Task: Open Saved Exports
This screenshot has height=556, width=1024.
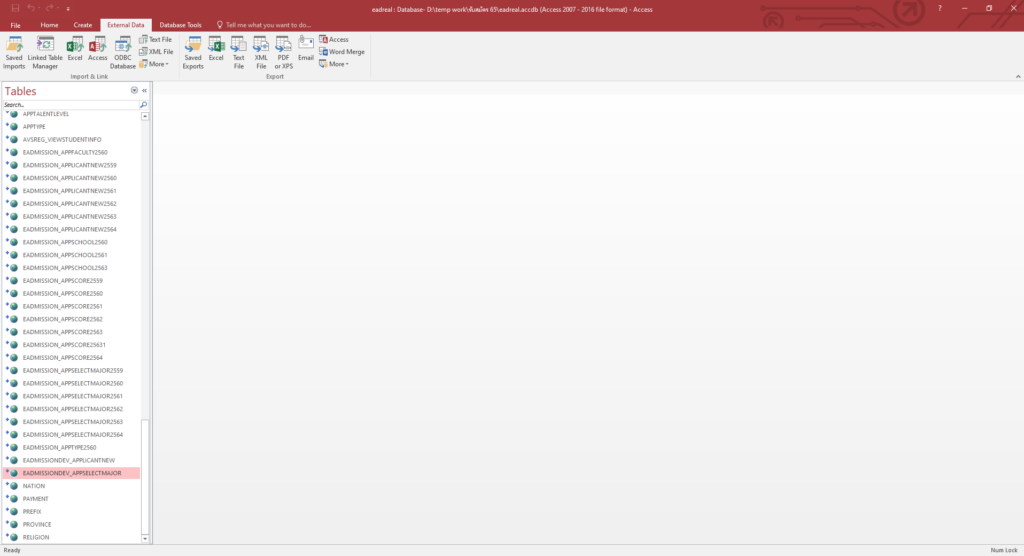Action: 193,51
